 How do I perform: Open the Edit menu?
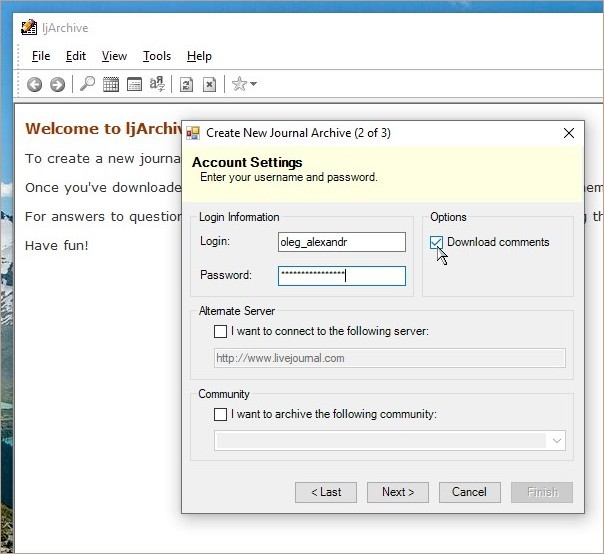(76, 56)
